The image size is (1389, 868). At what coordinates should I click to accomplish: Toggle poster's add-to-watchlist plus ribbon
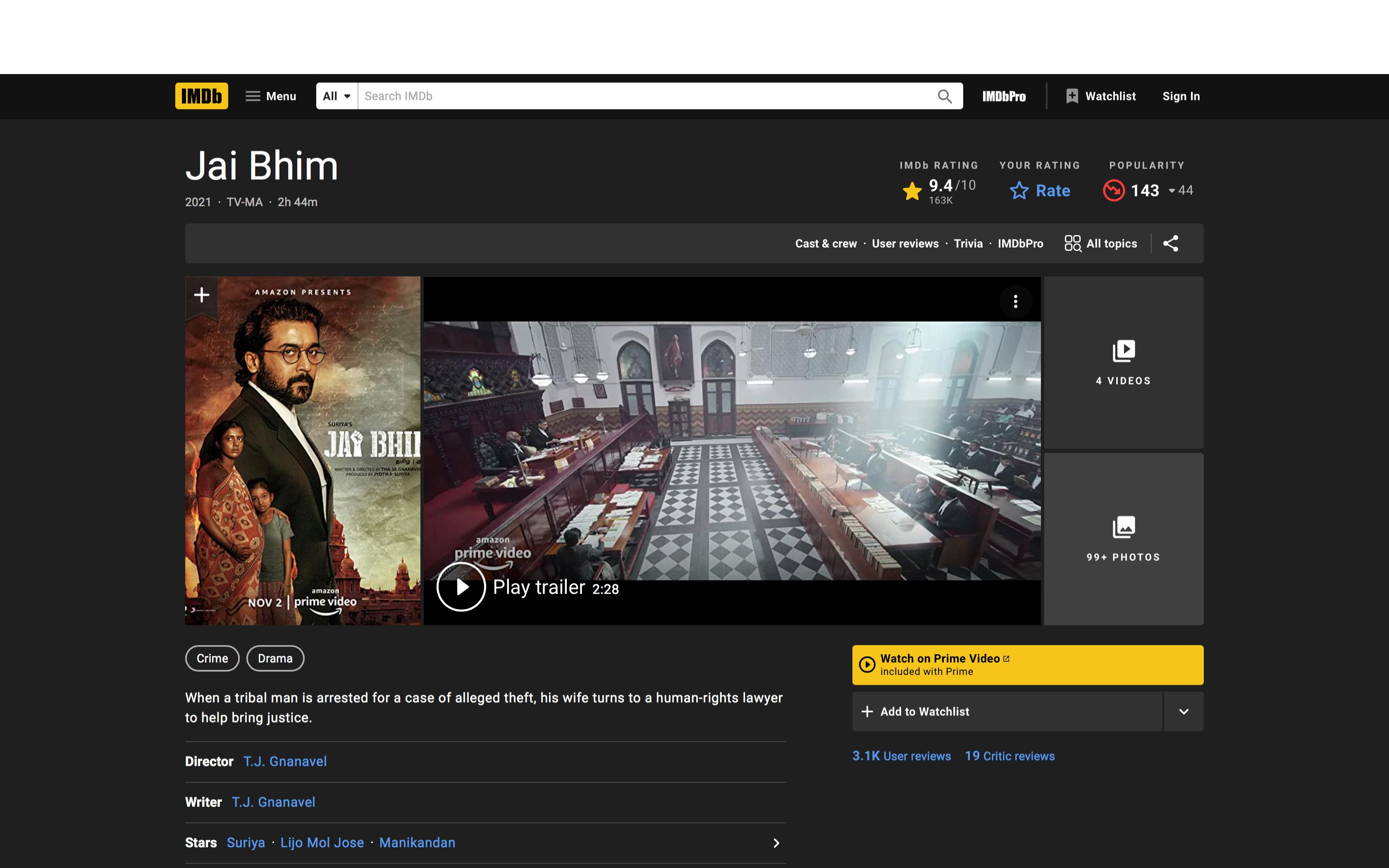pyautogui.click(x=201, y=295)
